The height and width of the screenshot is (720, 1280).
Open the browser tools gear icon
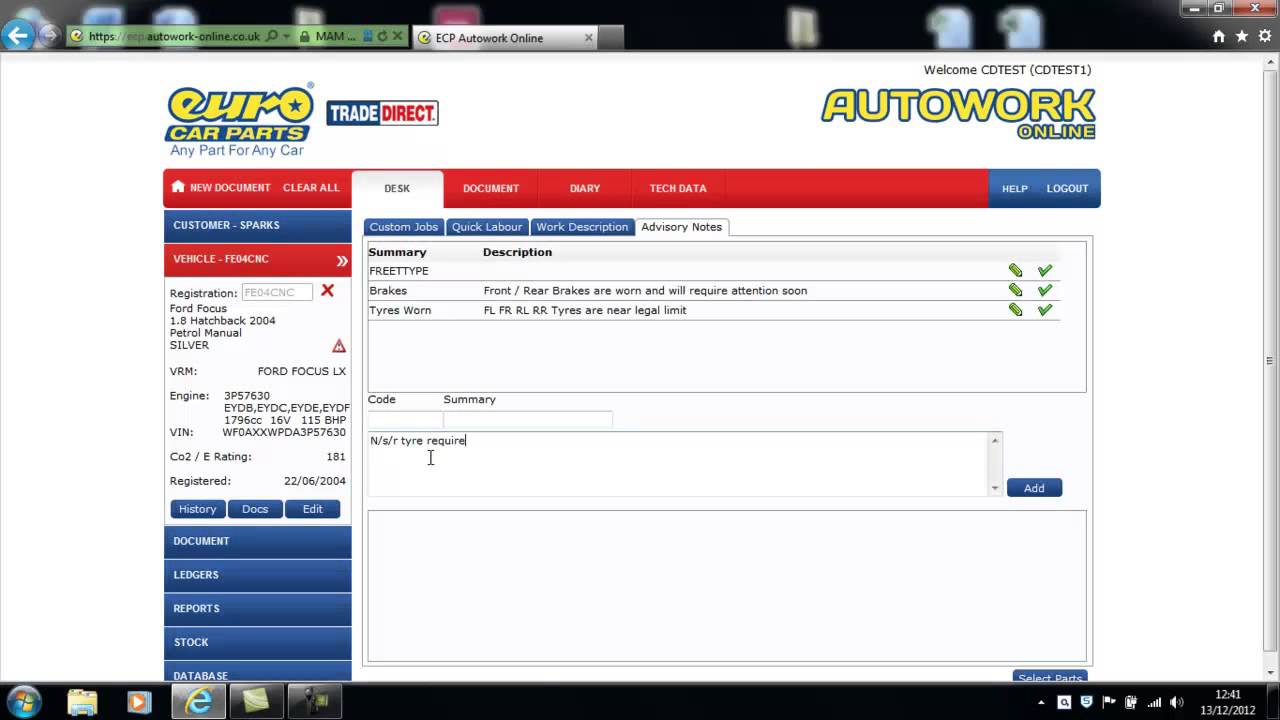pyautogui.click(x=1264, y=36)
